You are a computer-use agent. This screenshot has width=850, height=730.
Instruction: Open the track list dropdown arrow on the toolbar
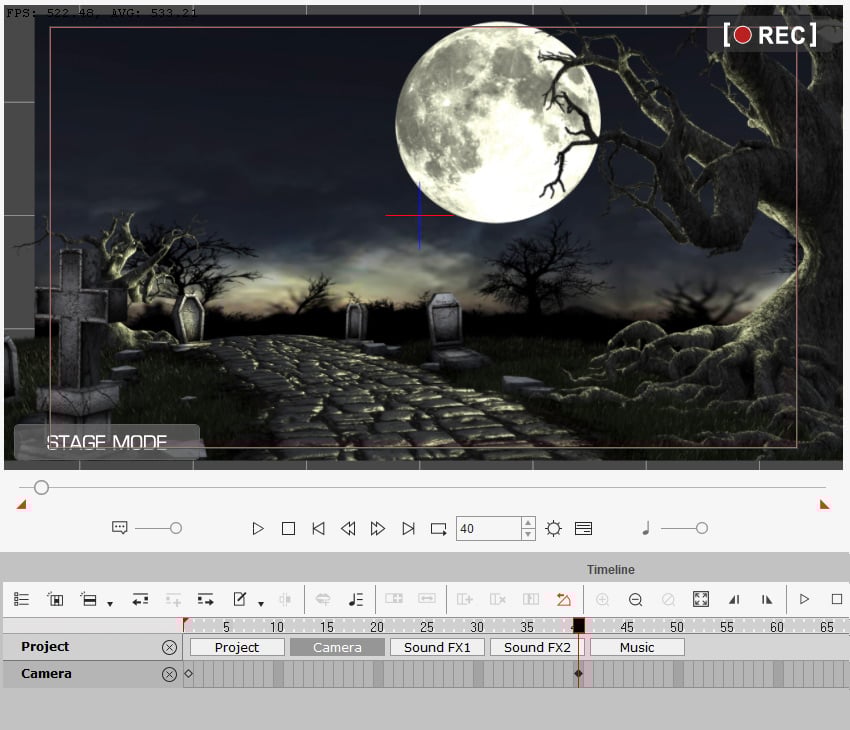[110, 601]
